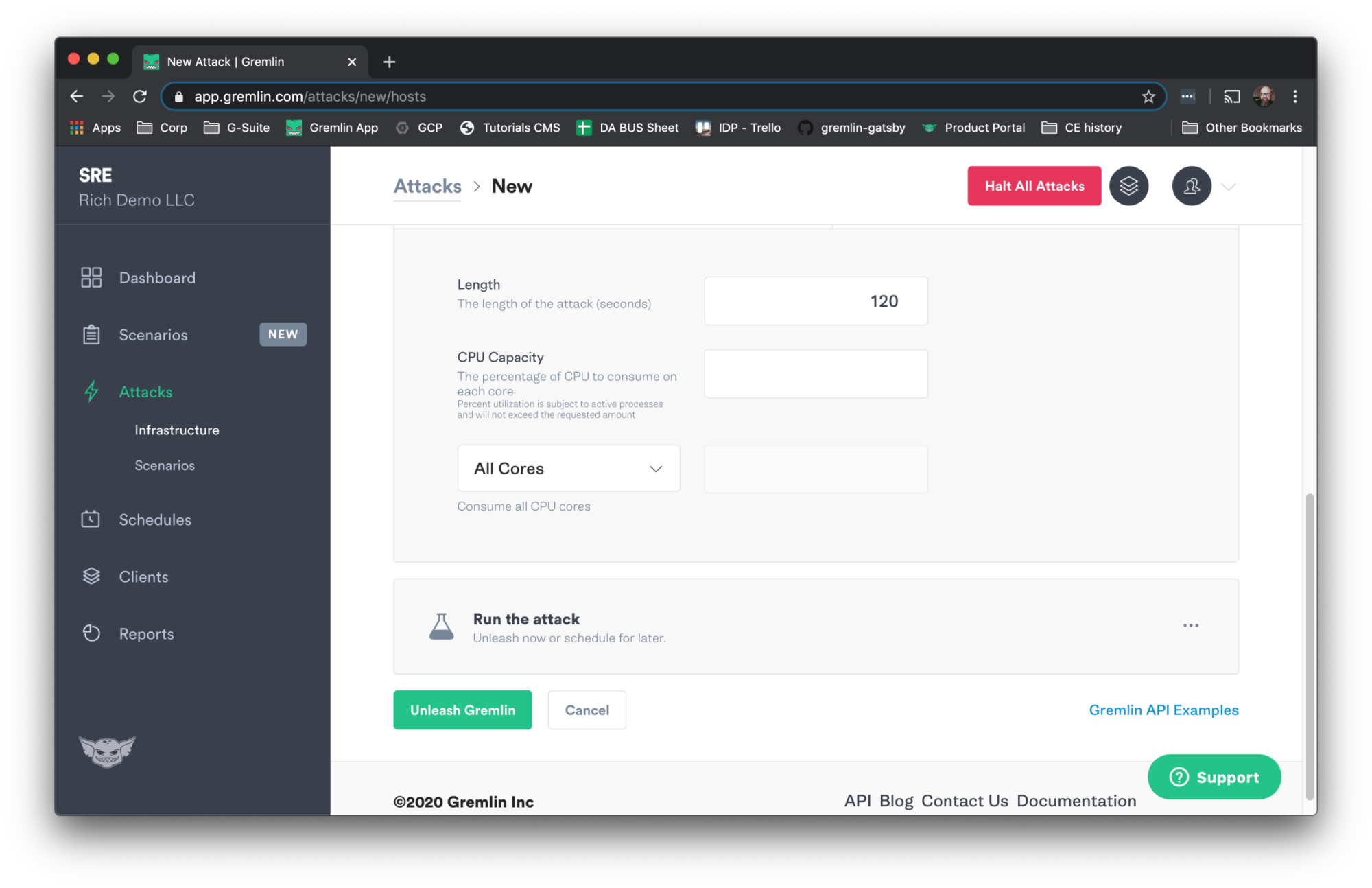
Task: Open the Dashboard grid icon
Action: 91,277
